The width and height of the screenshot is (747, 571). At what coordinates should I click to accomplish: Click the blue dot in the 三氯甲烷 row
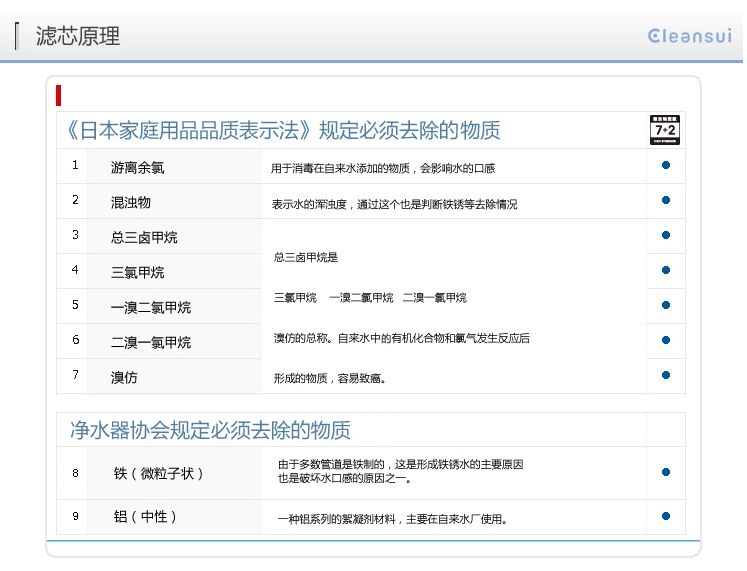point(666,270)
